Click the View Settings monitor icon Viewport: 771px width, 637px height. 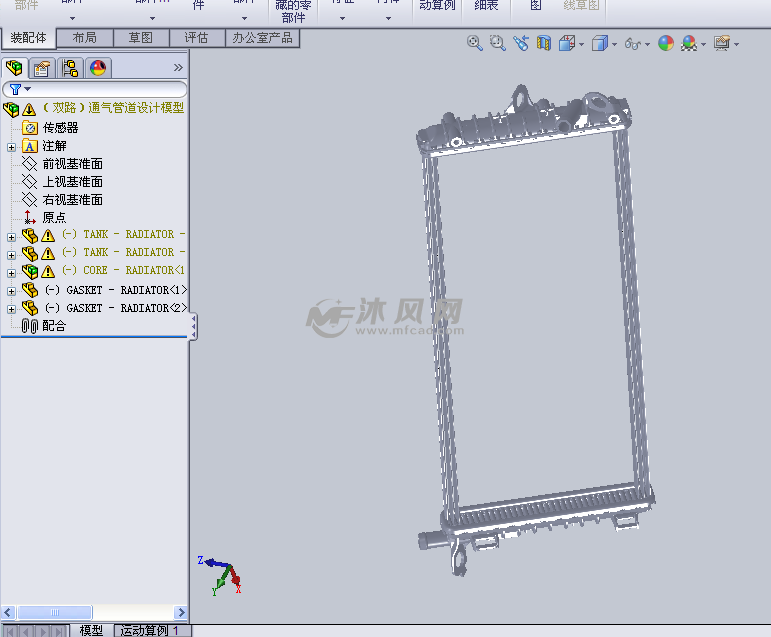(722, 43)
